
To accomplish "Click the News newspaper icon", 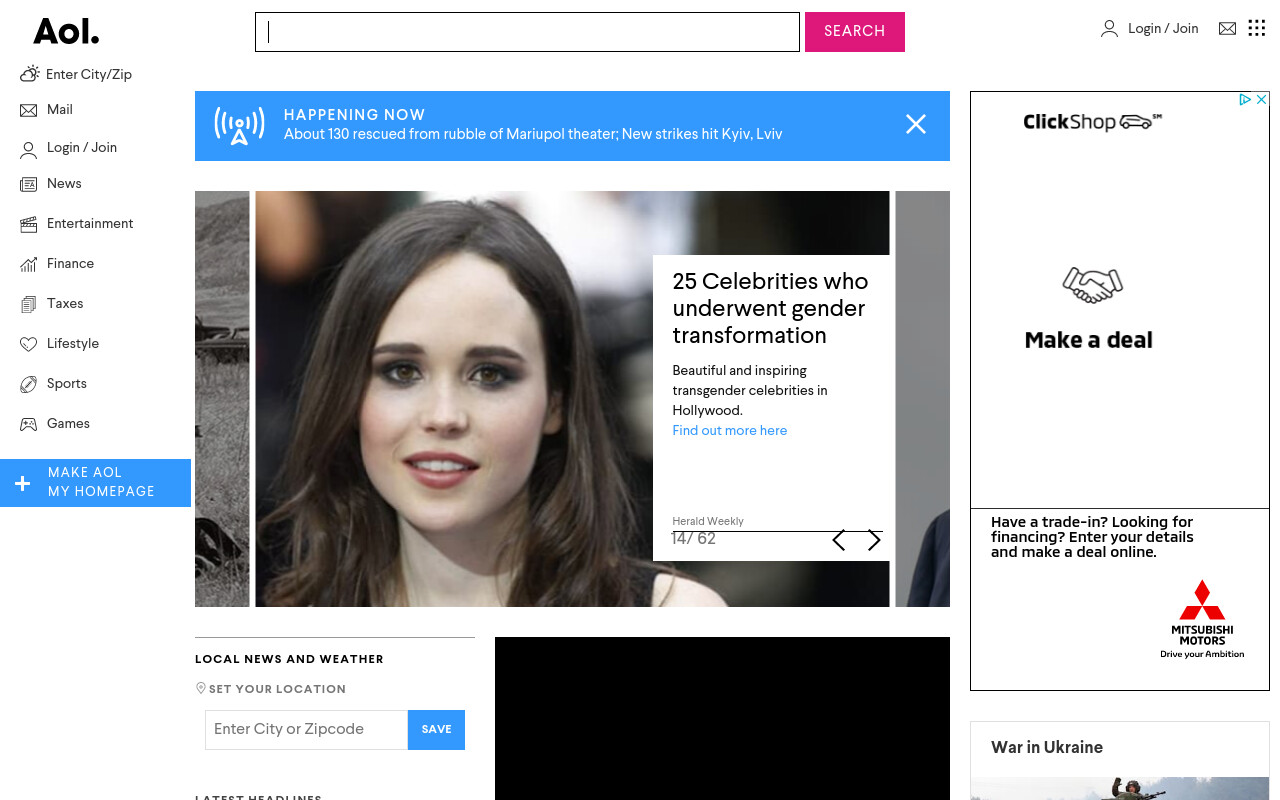I will click(x=29, y=184).
